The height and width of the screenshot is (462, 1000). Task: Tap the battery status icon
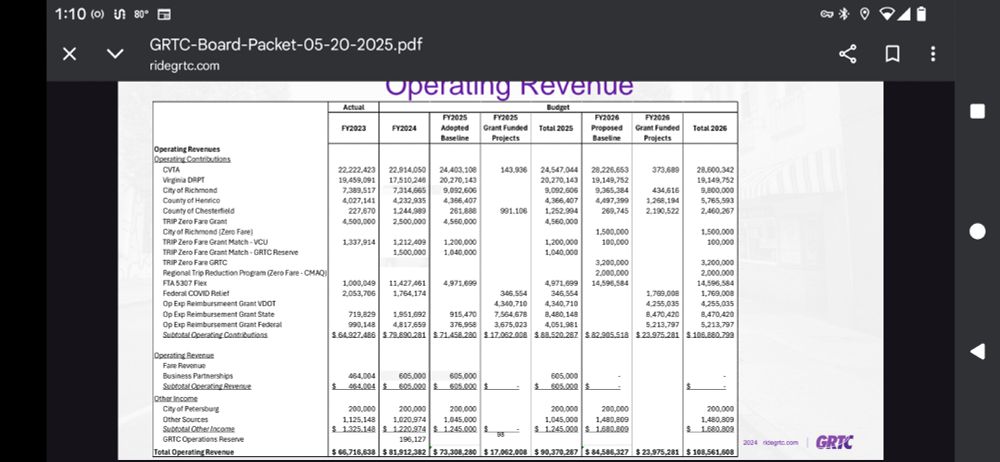coord(921,14)
